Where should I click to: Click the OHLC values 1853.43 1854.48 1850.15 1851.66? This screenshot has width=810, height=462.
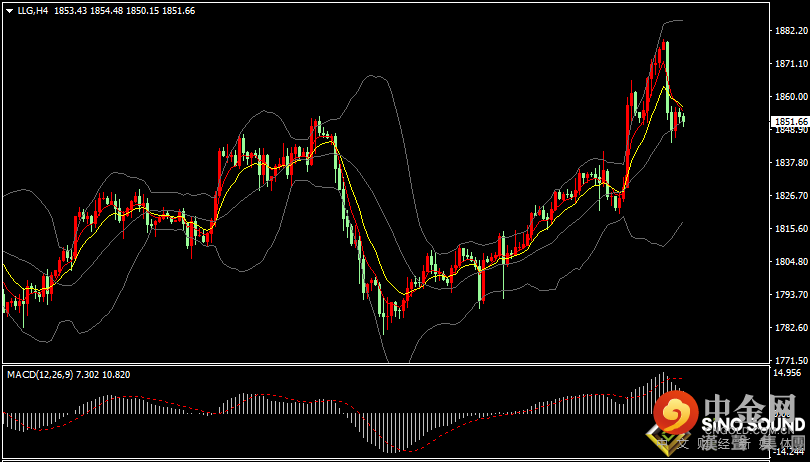pyautogui.click(x=124, y=11)
